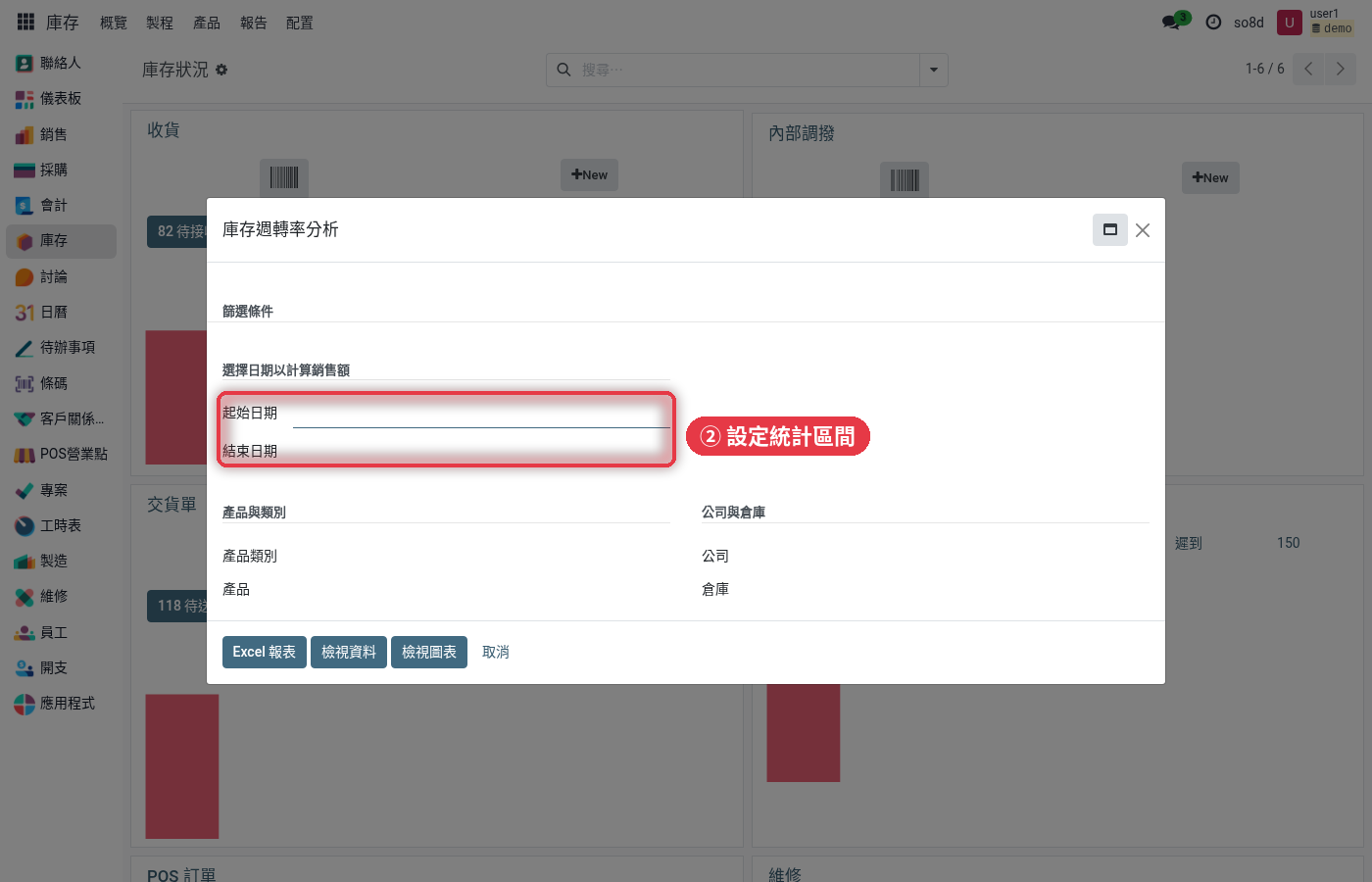Click the 產品類別 field
This screenshot has height=882, width=1372.
[x=481, y=557]
